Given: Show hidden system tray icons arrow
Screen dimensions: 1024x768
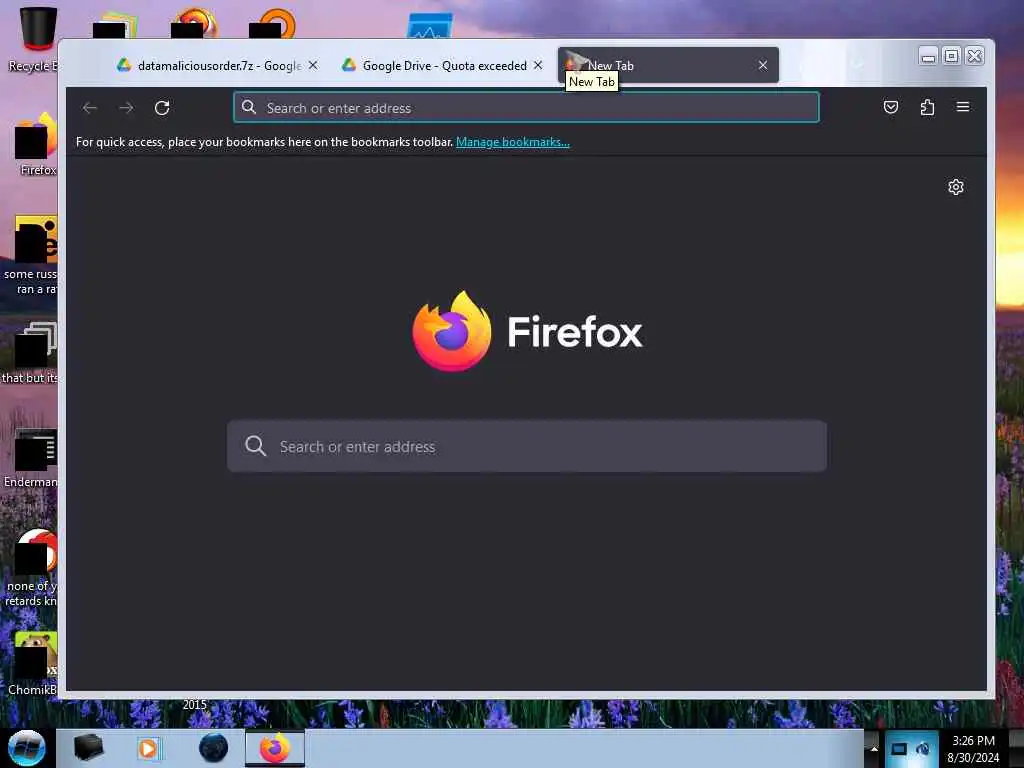Looking at the screenshot, I should [x=873, y=749].
